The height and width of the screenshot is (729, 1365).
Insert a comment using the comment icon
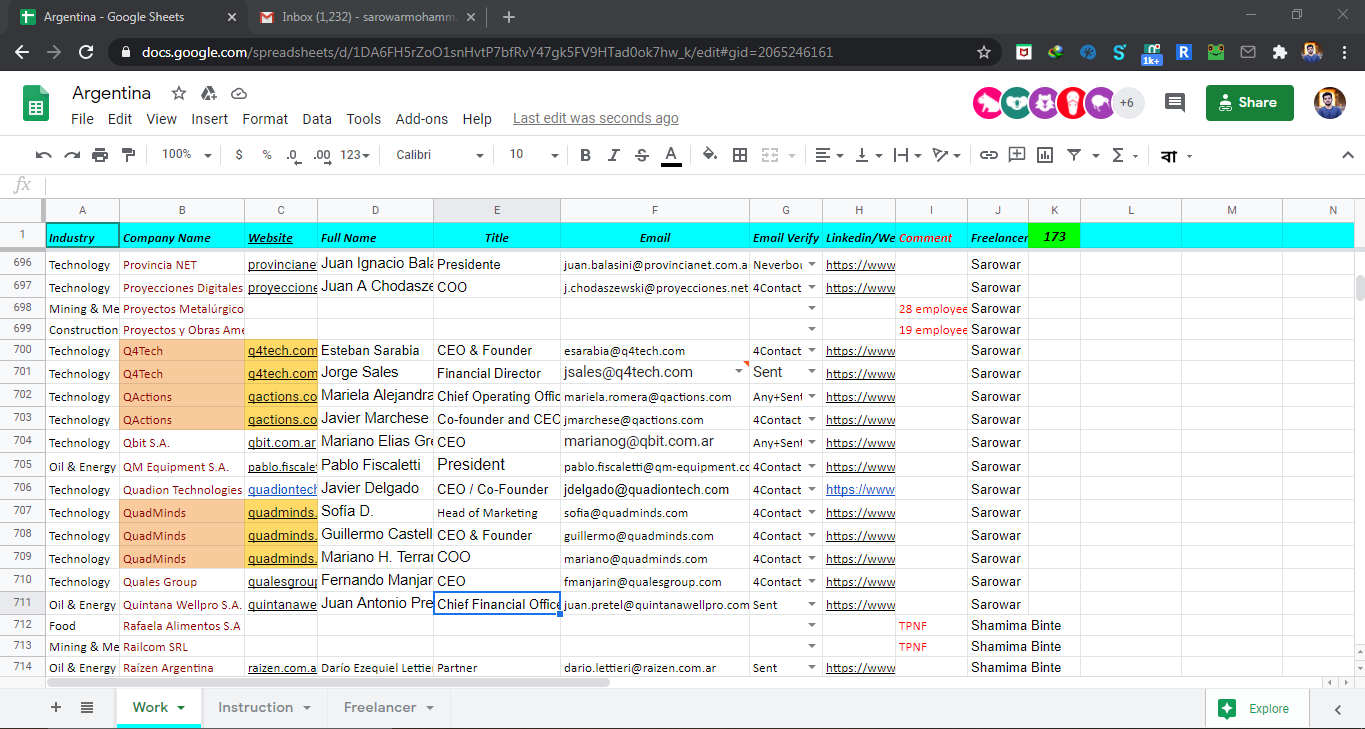tap(1015, 155)
